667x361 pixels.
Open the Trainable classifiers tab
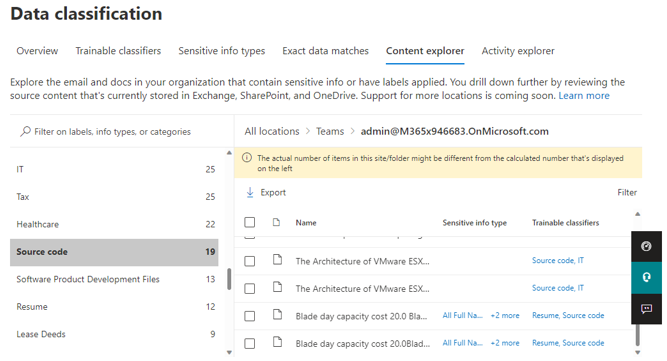(118, 51)
